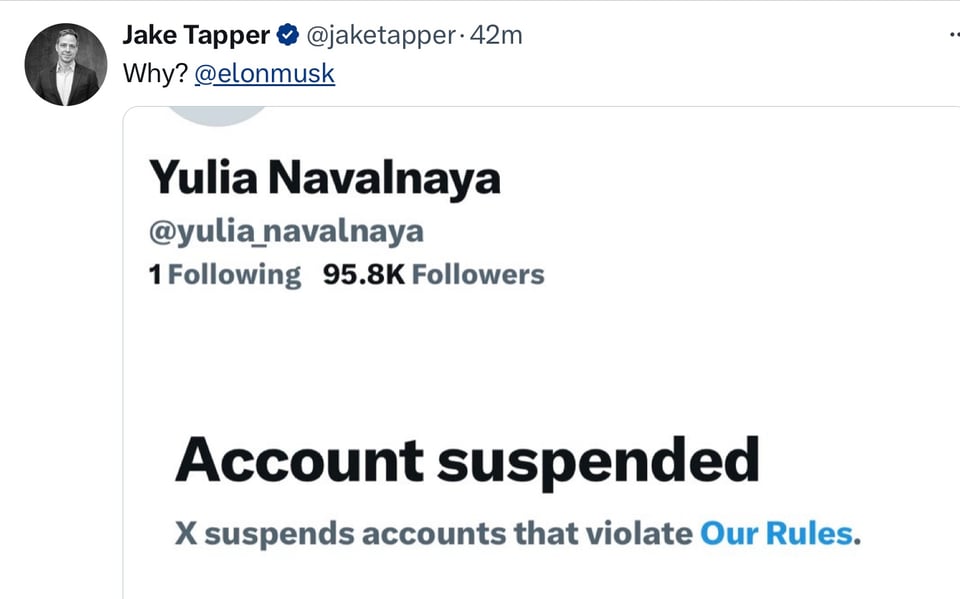Viewport: 960px width, 599px height.
Task: Click the Yulia Navalnaya profile name
Action: point(324,179)
